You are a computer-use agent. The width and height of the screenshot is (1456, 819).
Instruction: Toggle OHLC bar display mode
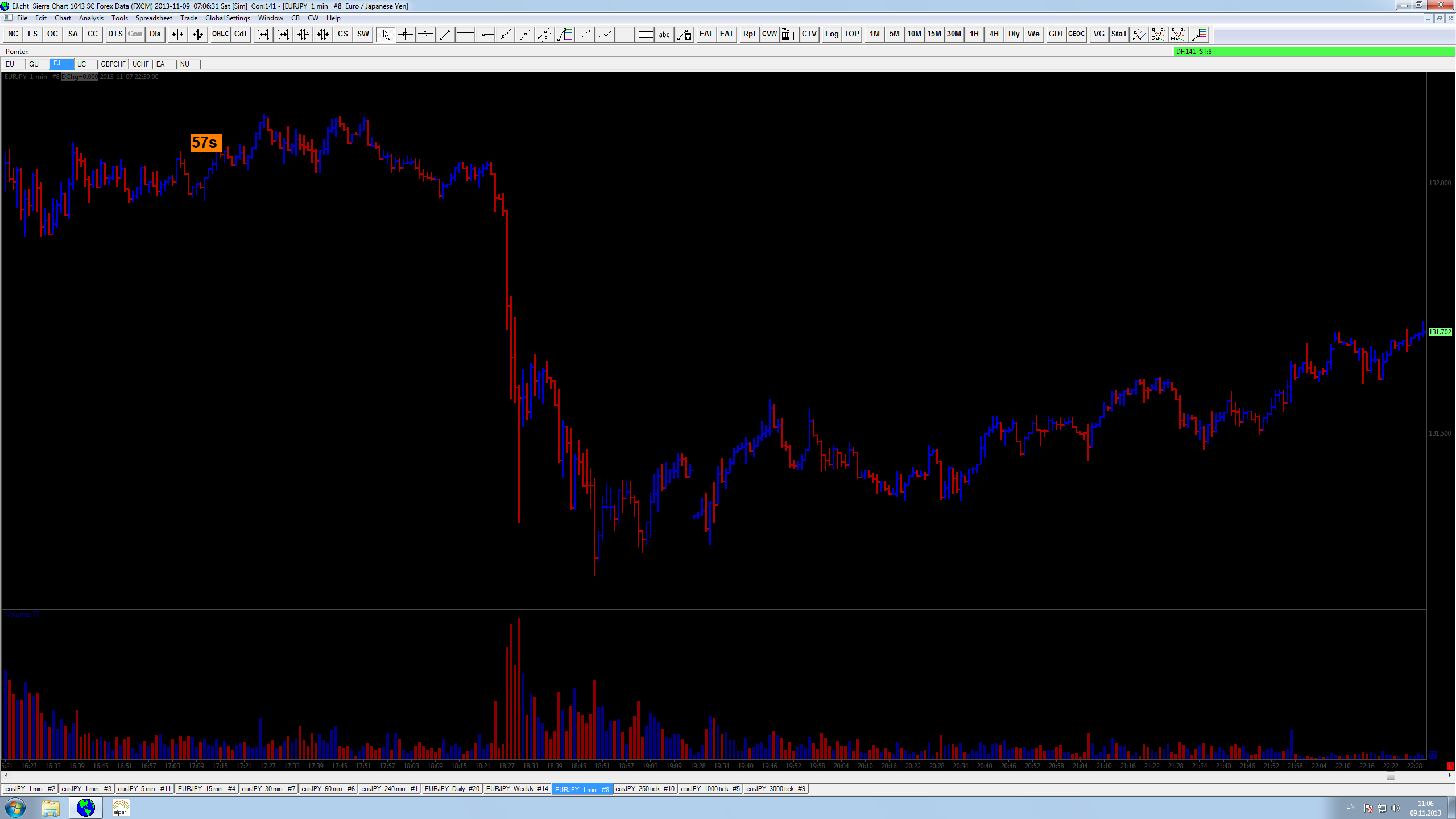tap(220, 34)
